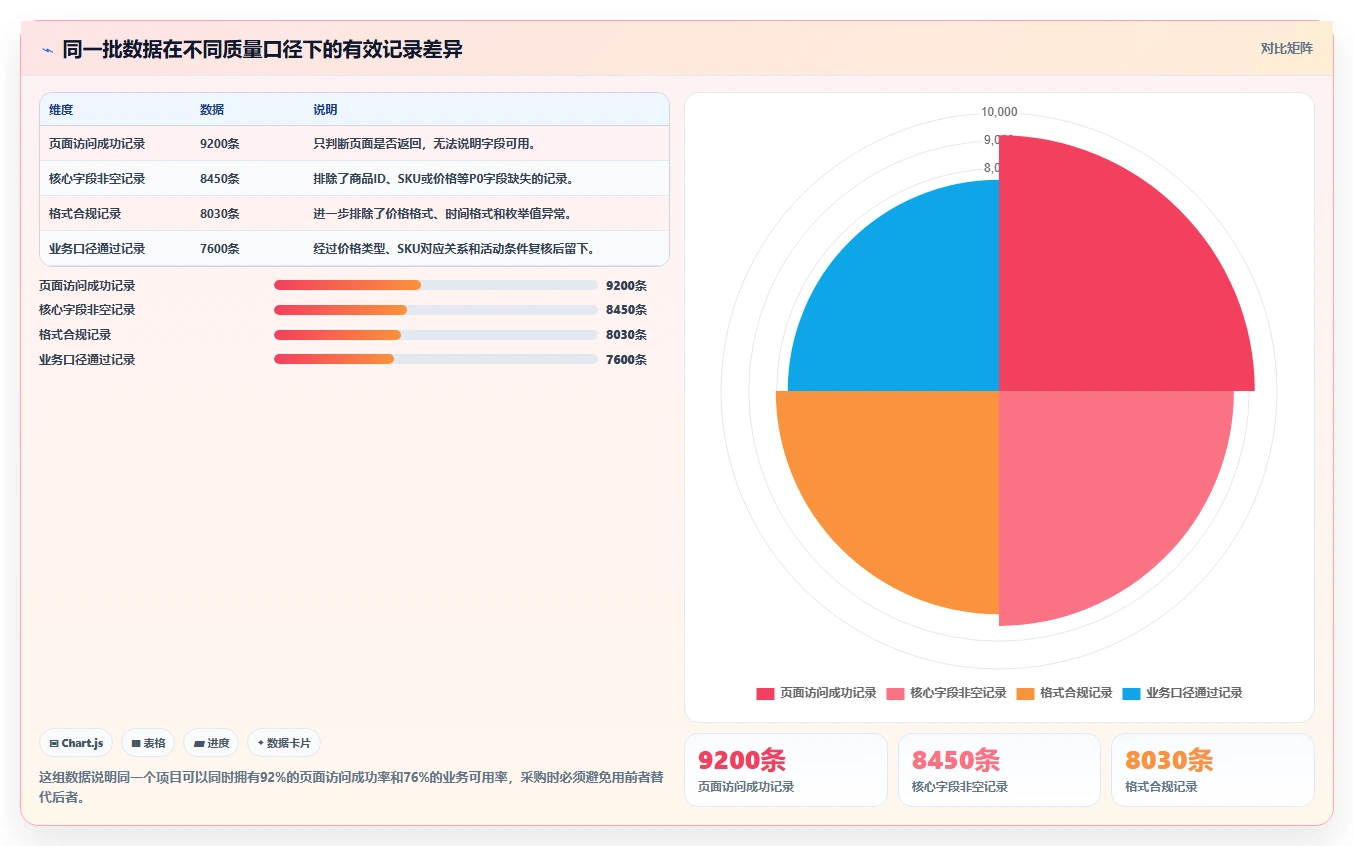Viewport: 1354px width, 846px height.
Task: Click description 进一步排除了价格格式
Action: coord(443,213)
